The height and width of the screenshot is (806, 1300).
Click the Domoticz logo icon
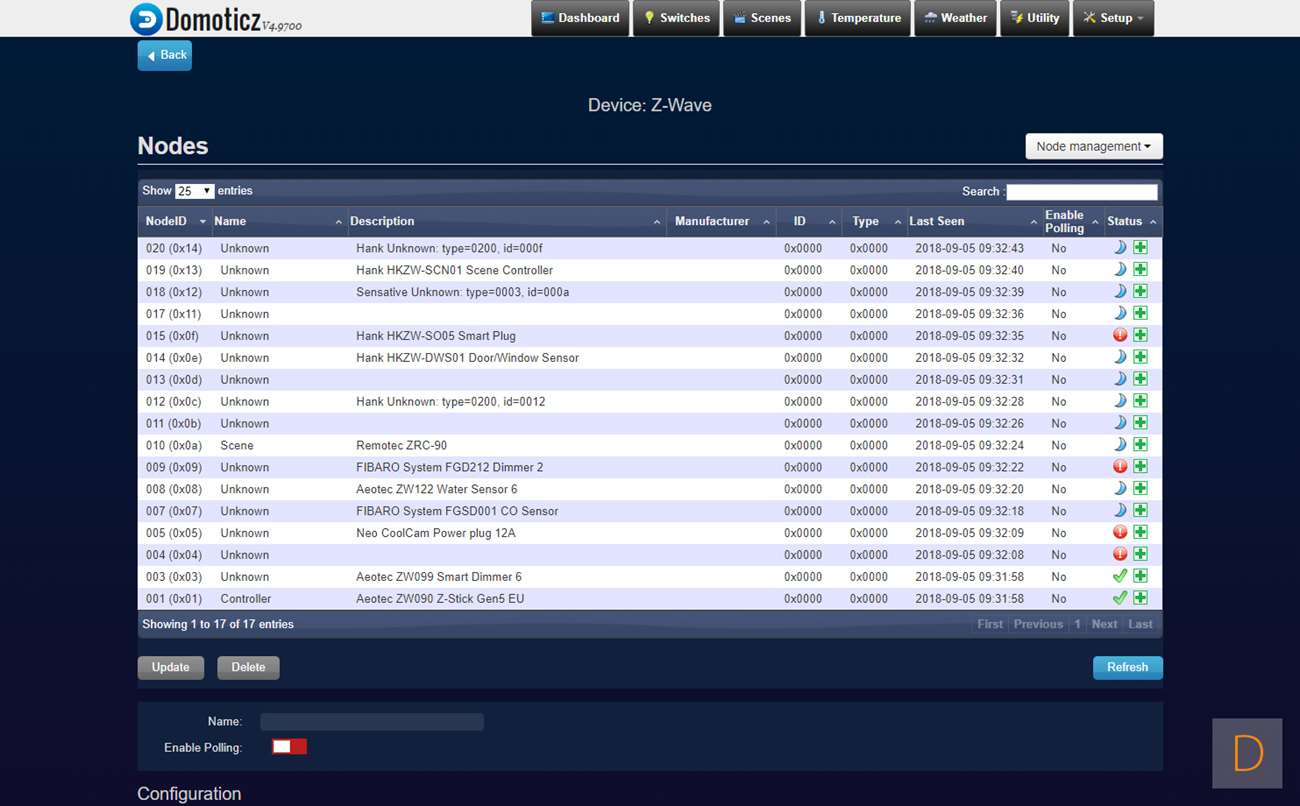point(146,19)
